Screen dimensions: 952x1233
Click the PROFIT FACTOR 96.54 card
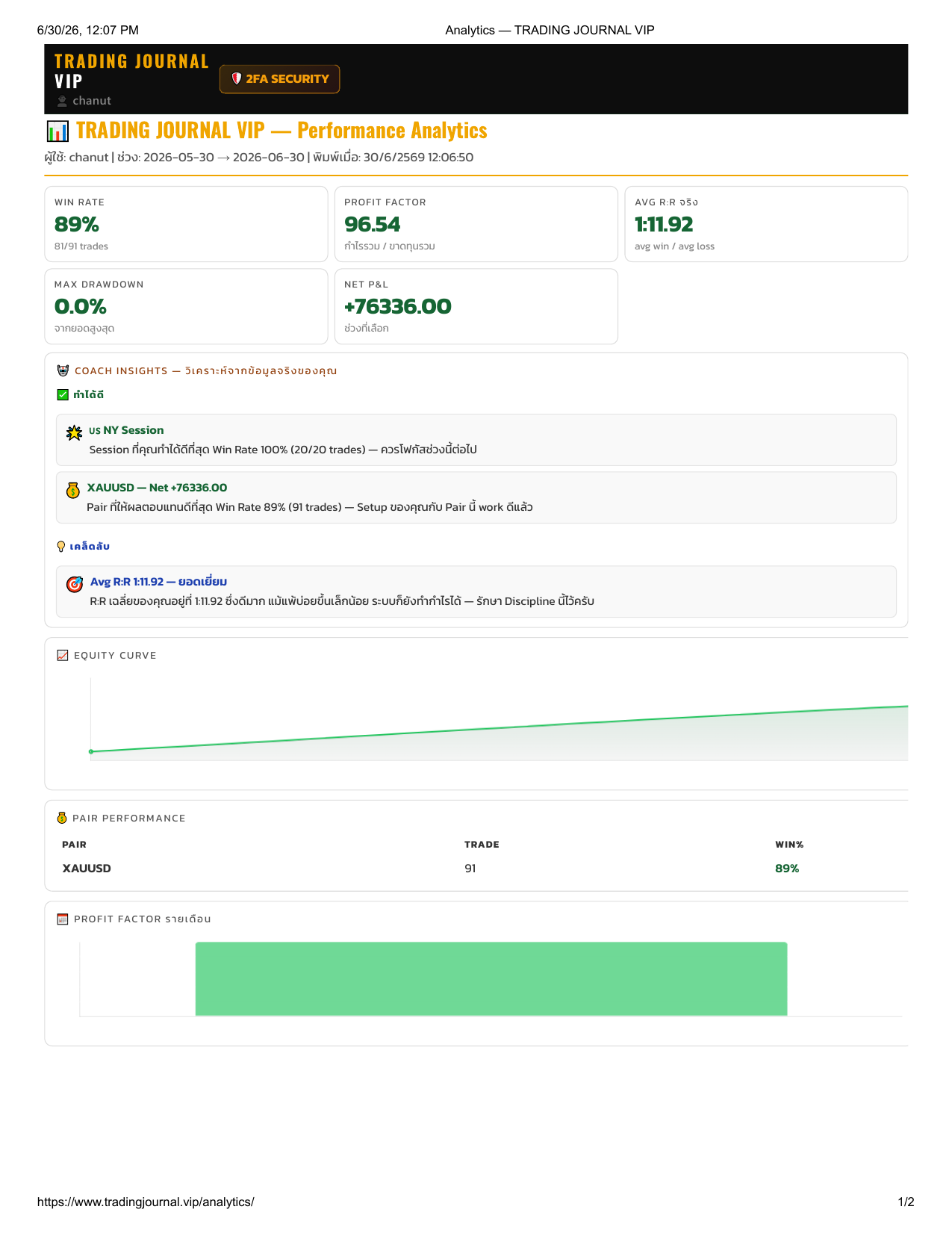tap(476, 224)
